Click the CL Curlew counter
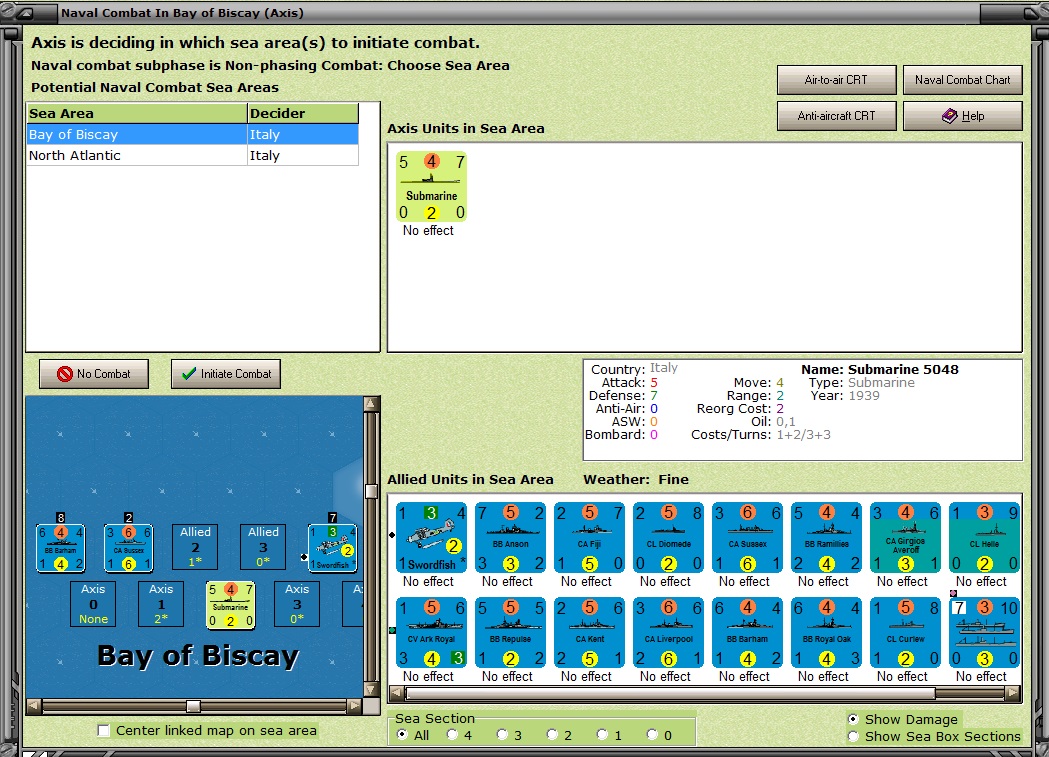Image resolution: width=1049 pixels, height=757 pixels. (x=905, y=633)
